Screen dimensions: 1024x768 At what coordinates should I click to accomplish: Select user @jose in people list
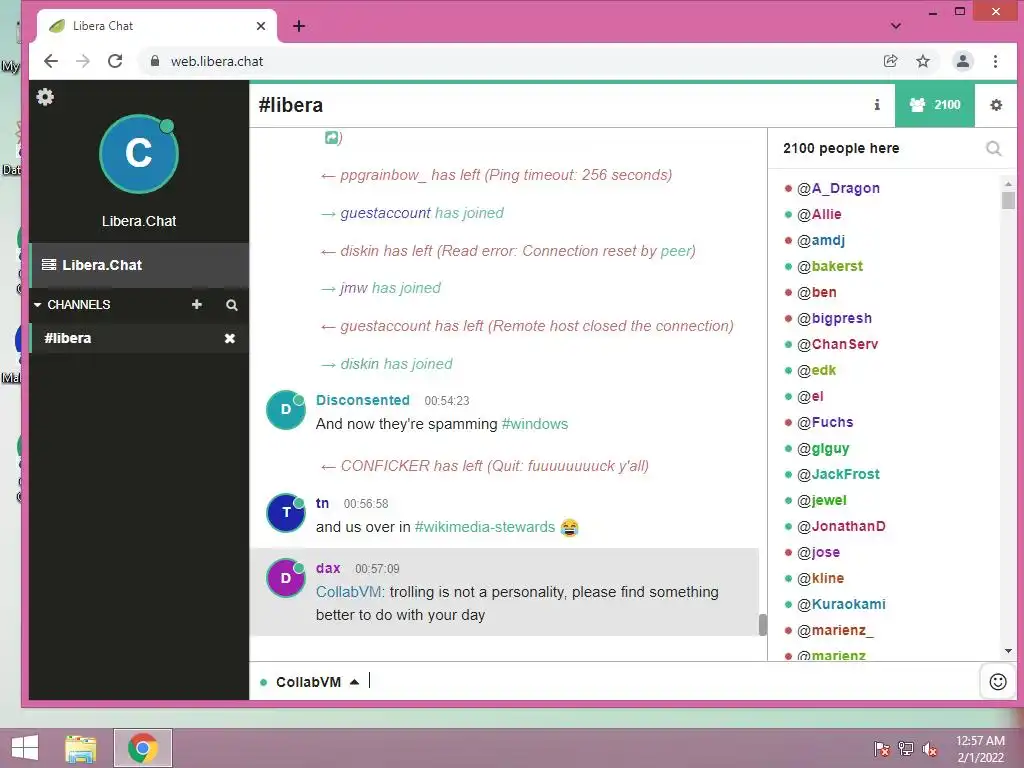[818, 552]
